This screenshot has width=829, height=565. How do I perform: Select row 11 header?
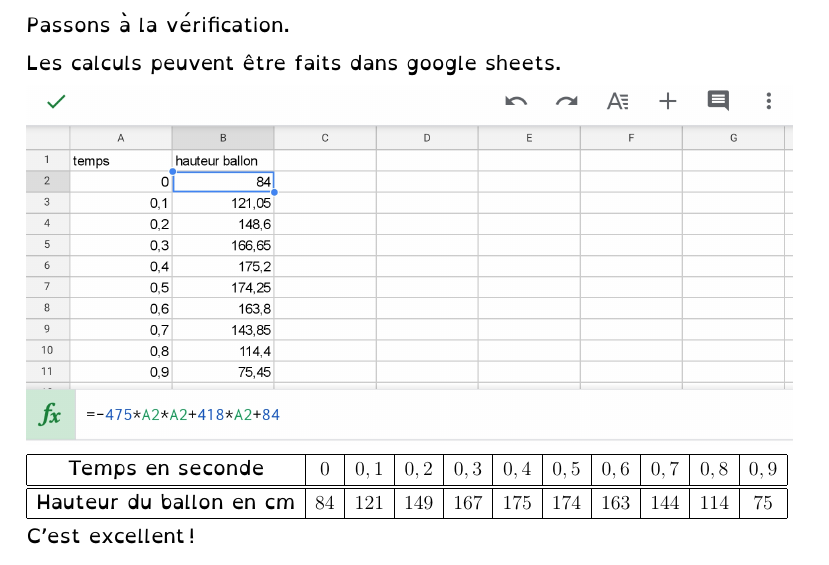pyautogui.click(x=47, y=372)
